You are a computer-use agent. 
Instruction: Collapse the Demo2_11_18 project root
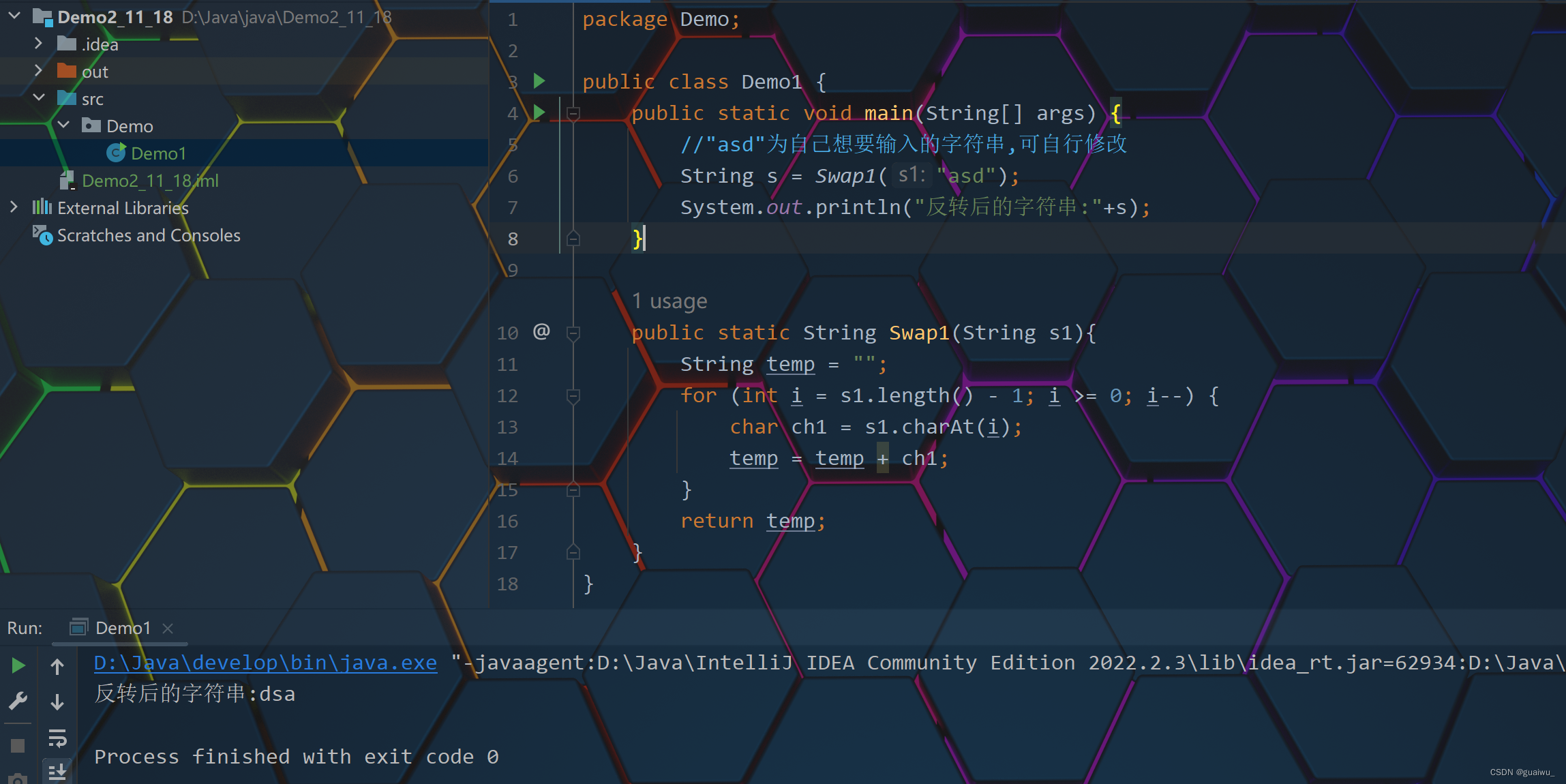pyautogui.click(x=14, y=16)
